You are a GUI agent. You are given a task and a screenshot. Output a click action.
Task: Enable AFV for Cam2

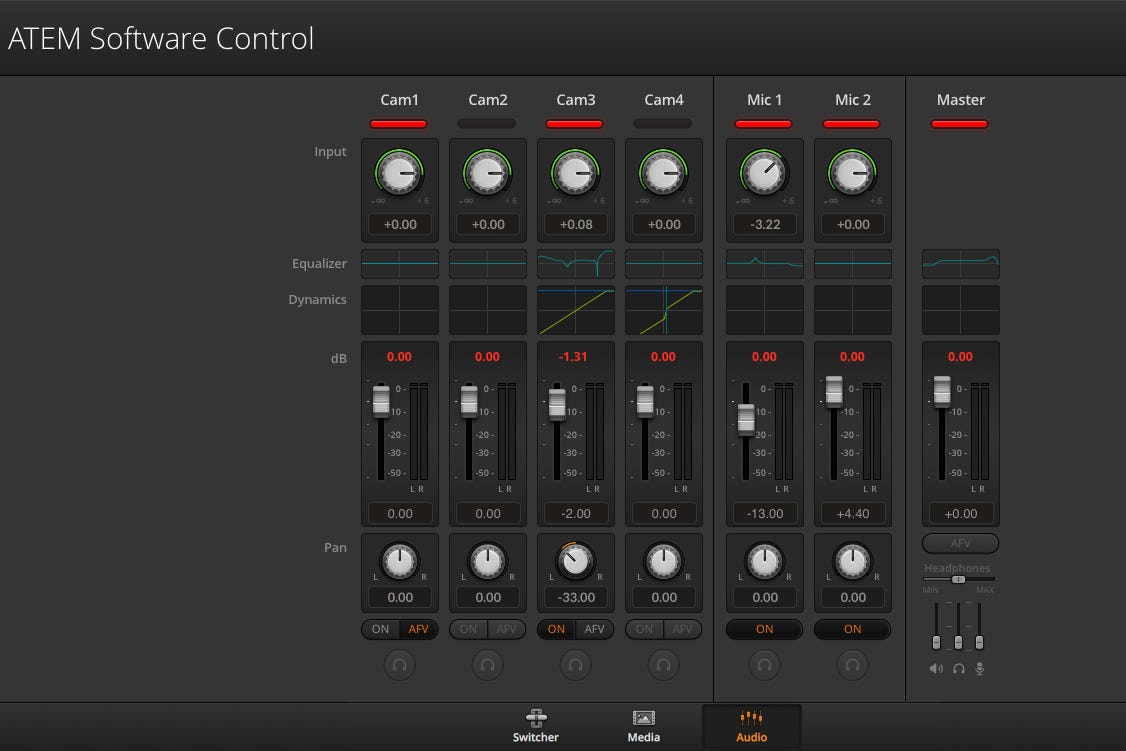(506, 629)
